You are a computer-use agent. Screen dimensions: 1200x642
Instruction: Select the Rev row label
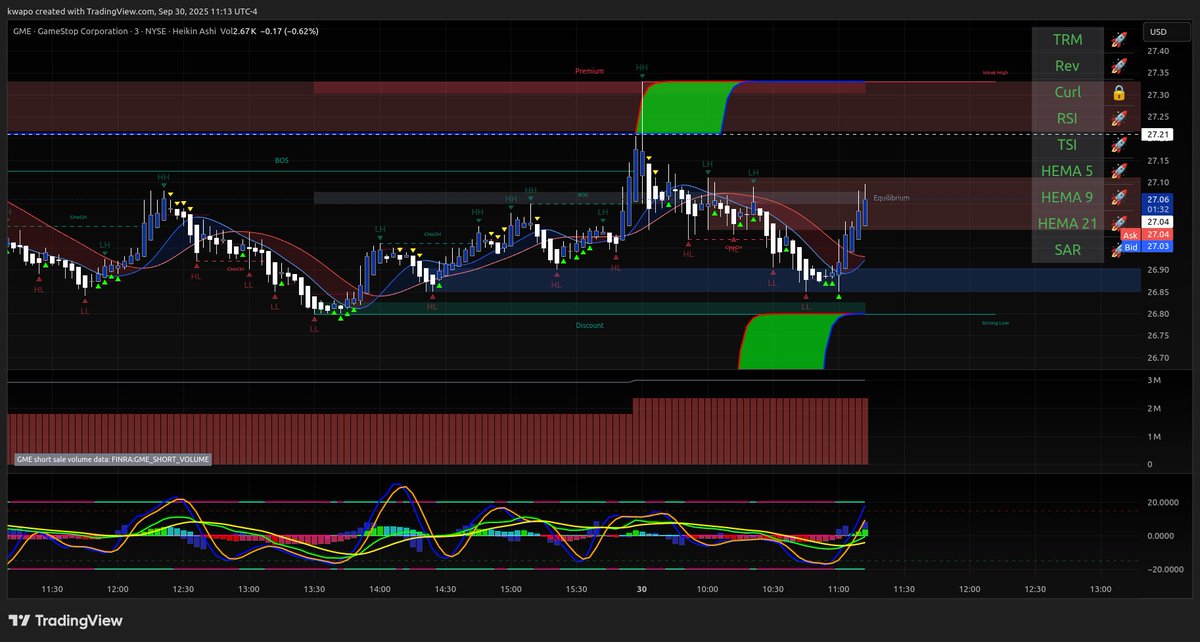1067,66
